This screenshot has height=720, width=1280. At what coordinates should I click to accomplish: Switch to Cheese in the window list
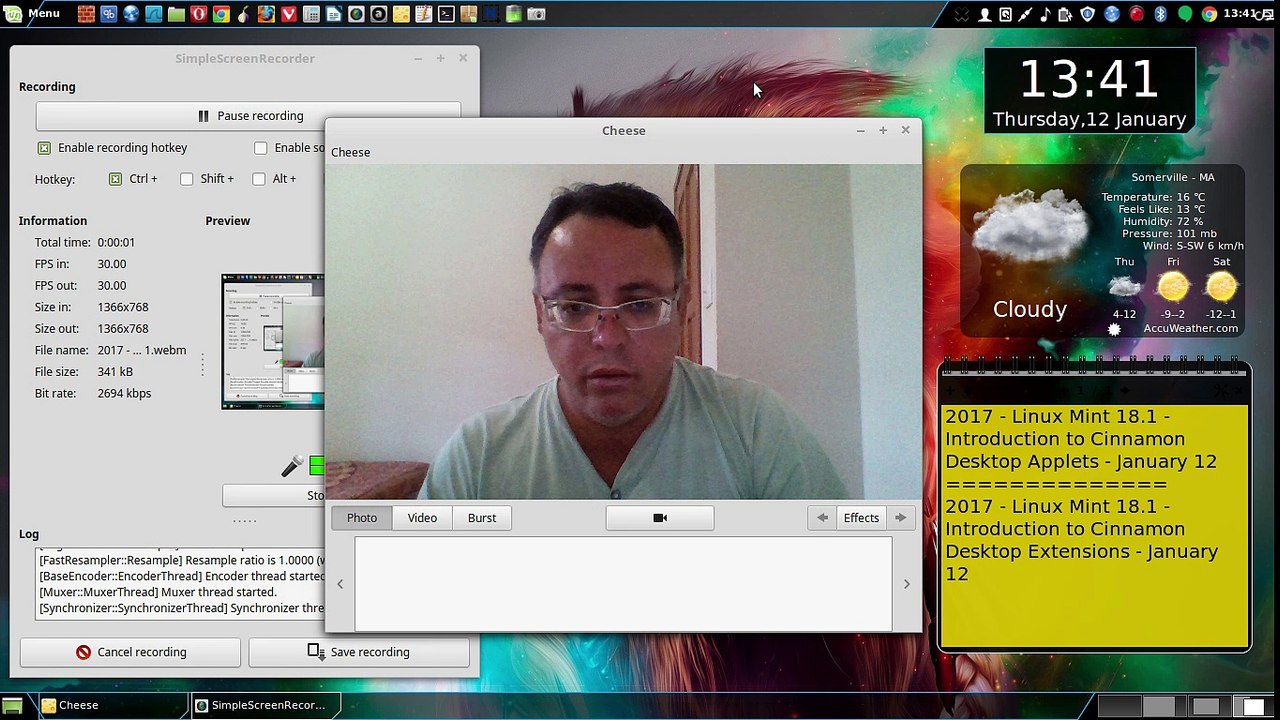click(x=110, y=705)
